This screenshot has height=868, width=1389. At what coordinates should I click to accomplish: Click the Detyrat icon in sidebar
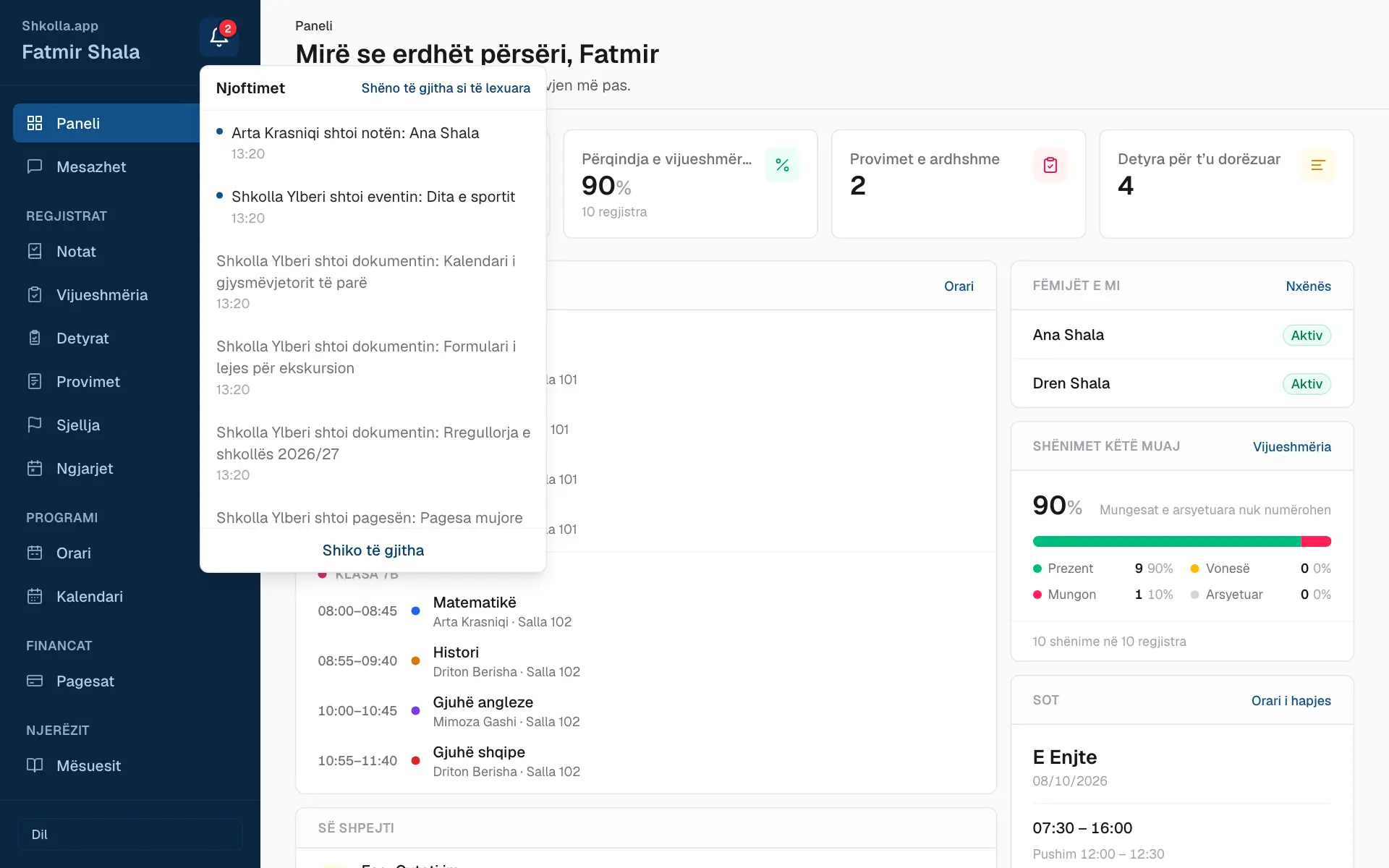point(35,338)
